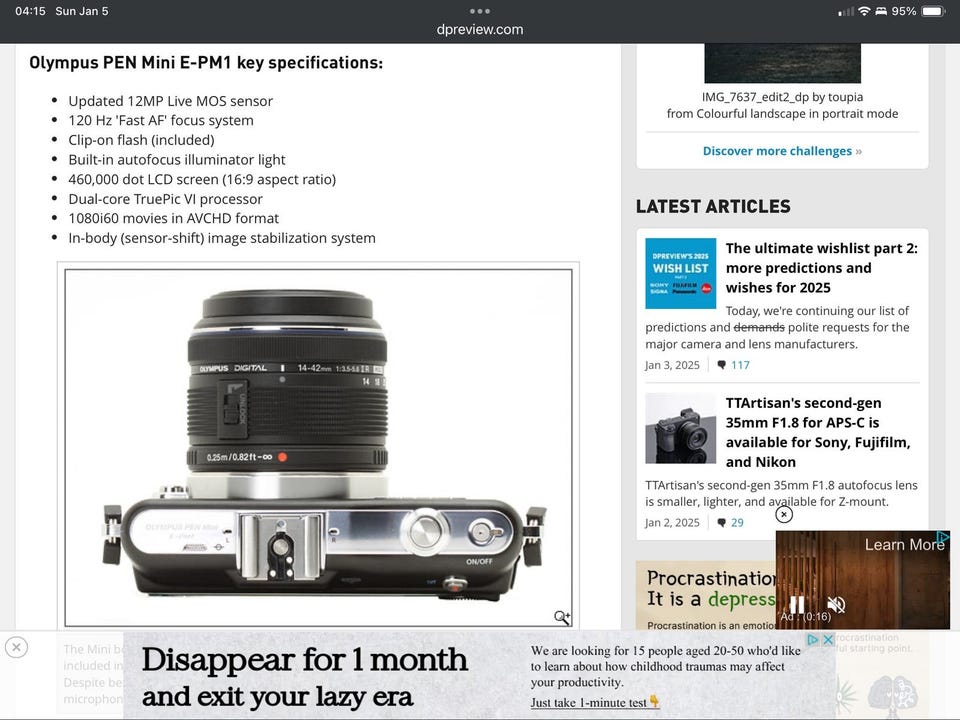This screenshot has width=960, height=720.
Task: Click 'Built-in autofocus illuminator light' bullet
Action: pyautogui.click(x=177, y=160)
